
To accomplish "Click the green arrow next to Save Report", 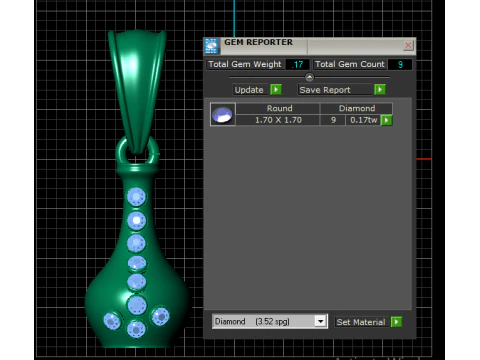I will tap(380, 90).
